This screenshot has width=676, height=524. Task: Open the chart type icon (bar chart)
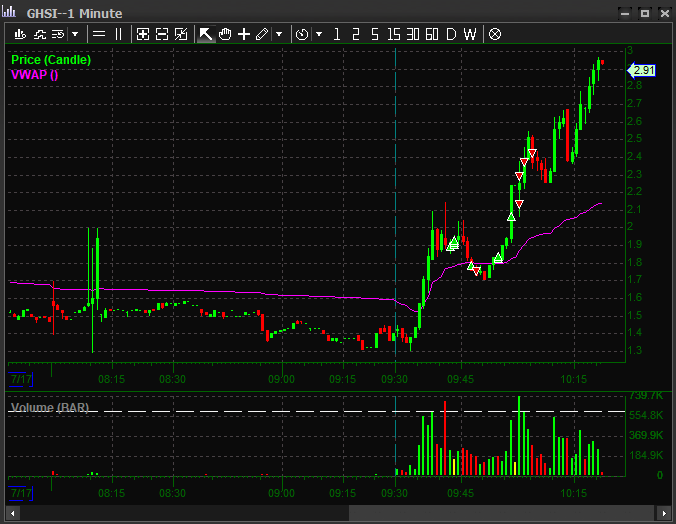click(20, 34)
